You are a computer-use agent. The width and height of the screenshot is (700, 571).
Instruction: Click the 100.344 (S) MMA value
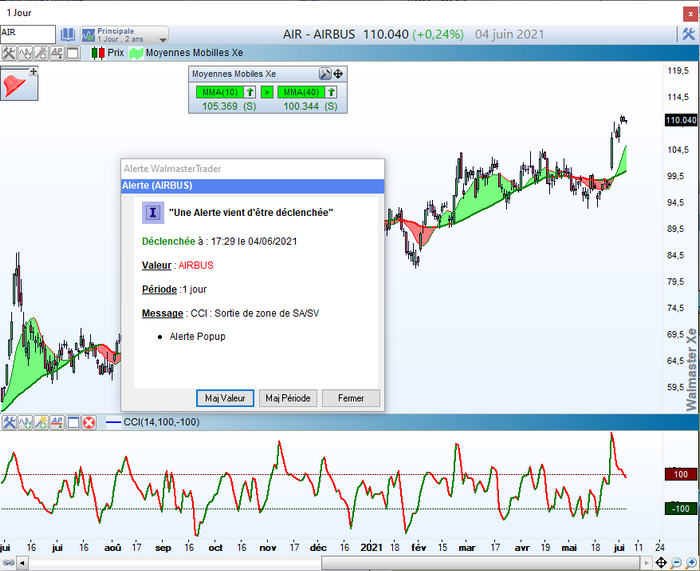(310, 107)
